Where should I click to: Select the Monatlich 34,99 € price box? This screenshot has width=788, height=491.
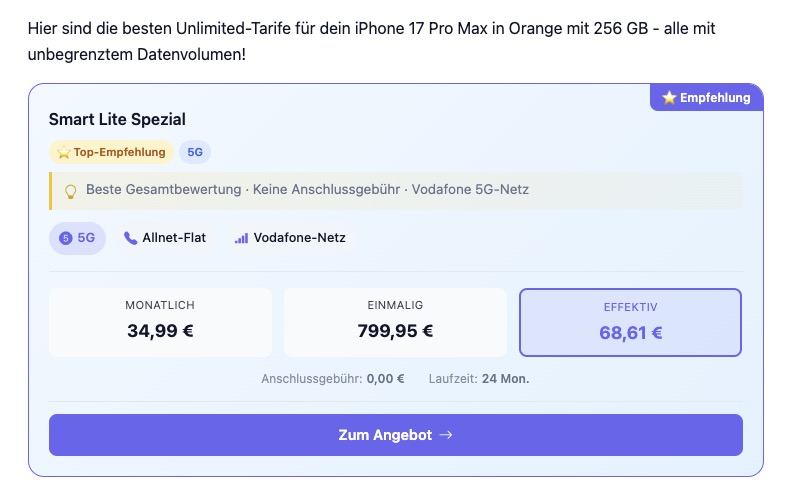(x=160, y=322)
